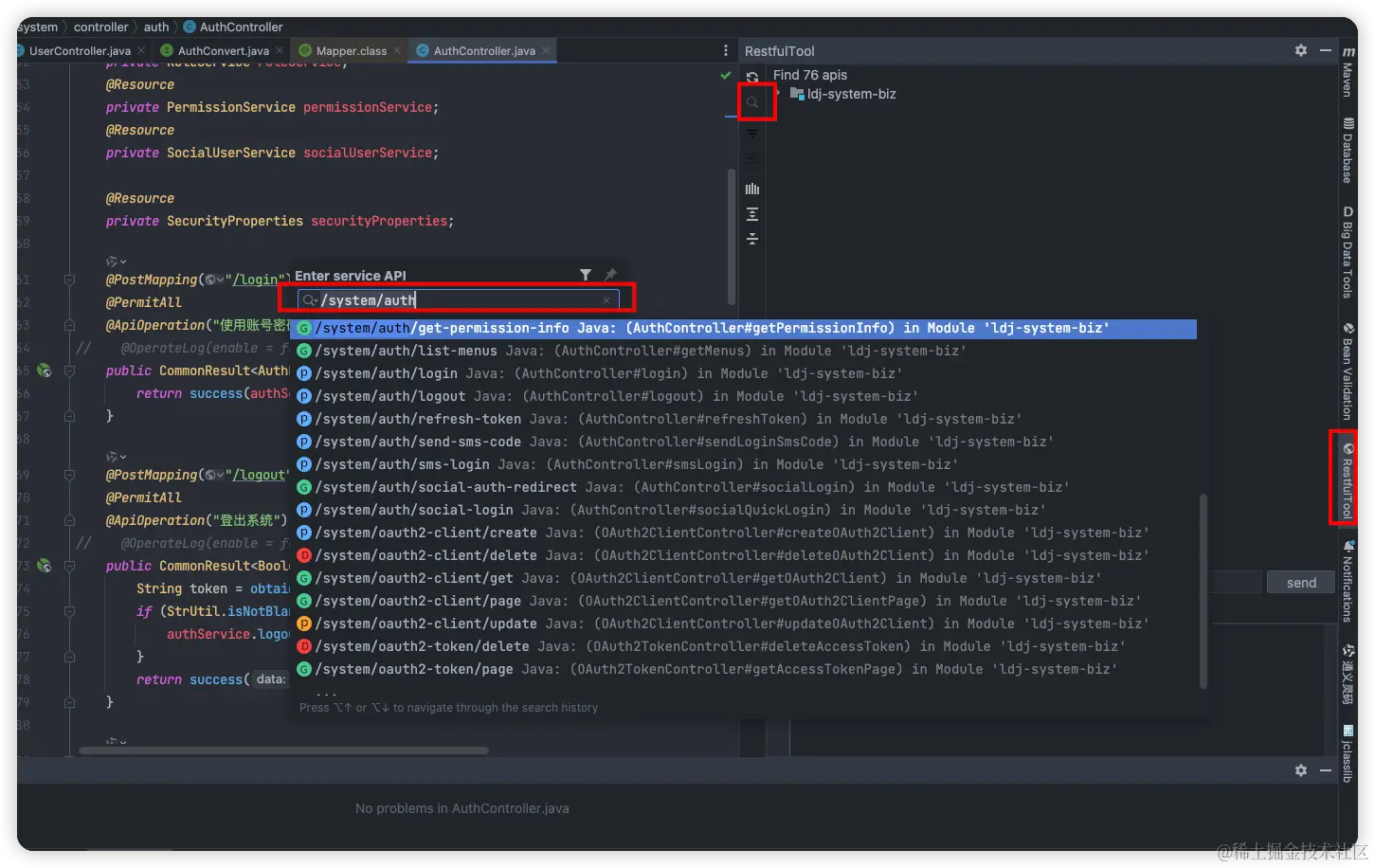The height and width of the screenshot is (868, 1375).
Task: Open URL options dropdown beside "/logout" mapping
Action: coord(214,475)
